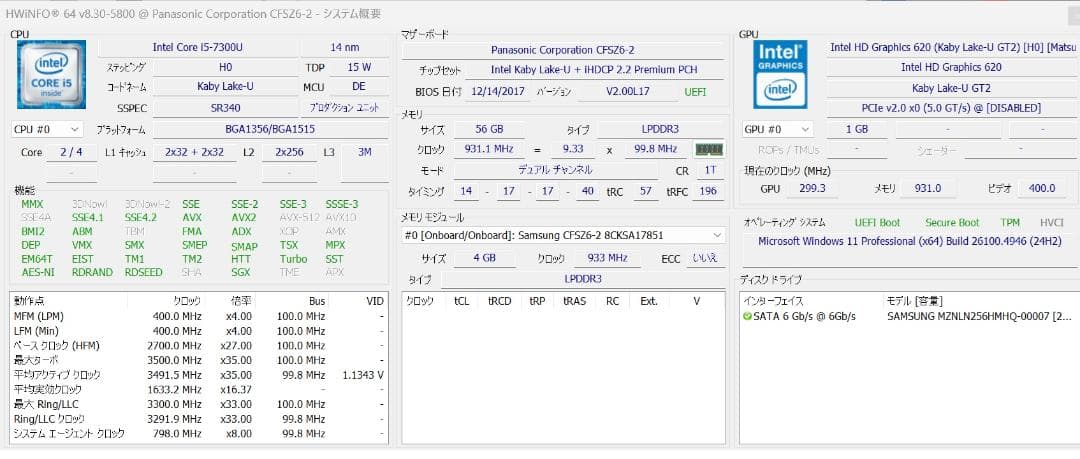Open the CPU #0 selector dropdown
The width and height of the screenshot is (1080, 459).
click(47, 129)
